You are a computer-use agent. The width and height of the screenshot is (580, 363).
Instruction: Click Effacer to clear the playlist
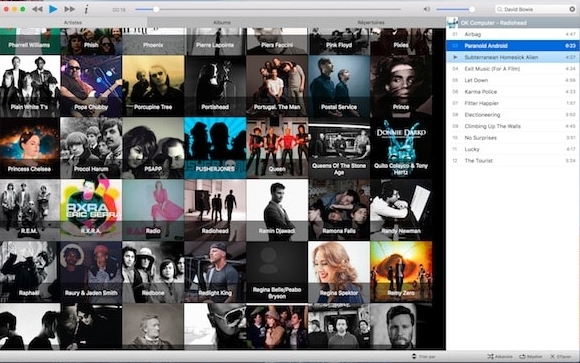[x=560, y=356]
